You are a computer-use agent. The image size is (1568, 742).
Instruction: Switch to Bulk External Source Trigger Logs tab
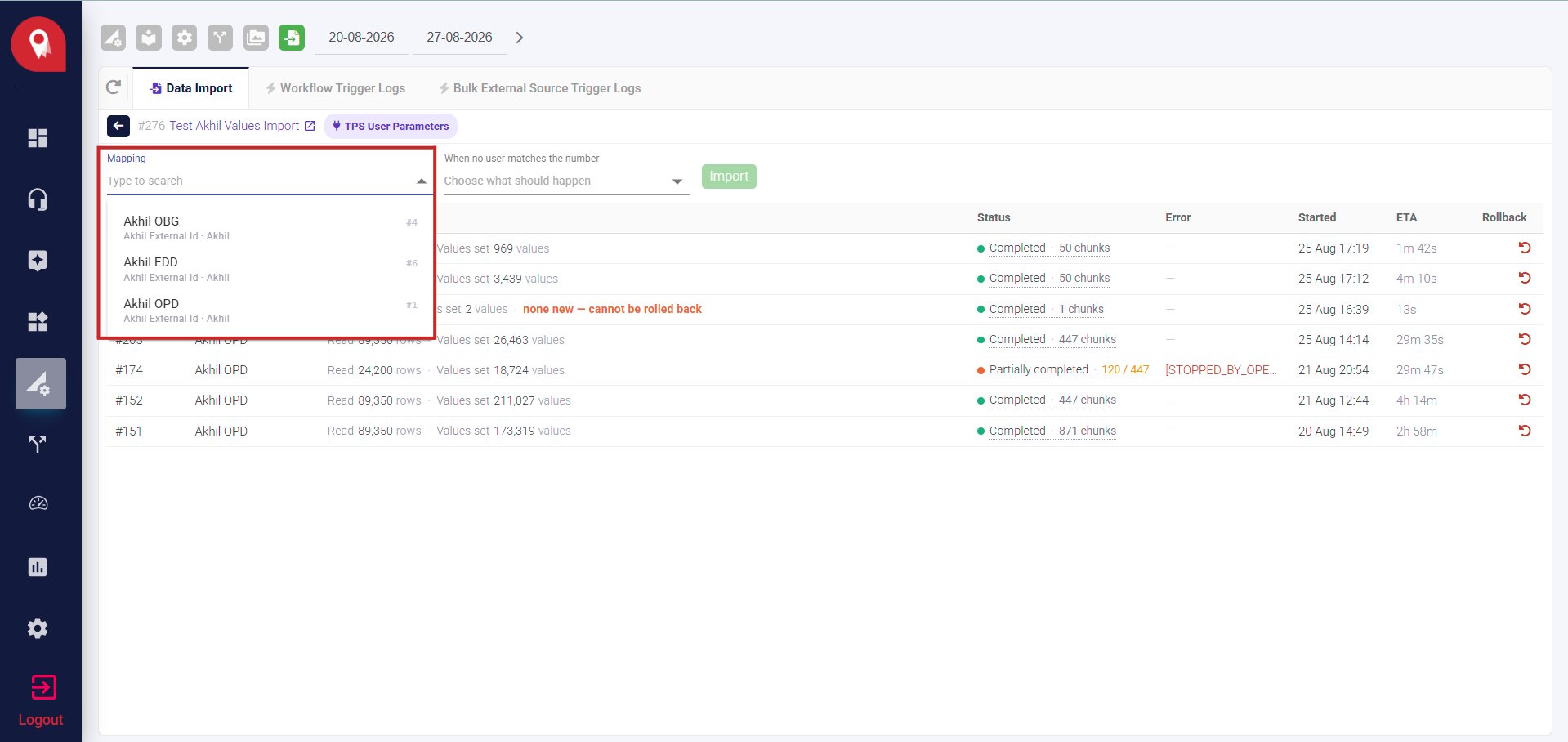(539, 88)
